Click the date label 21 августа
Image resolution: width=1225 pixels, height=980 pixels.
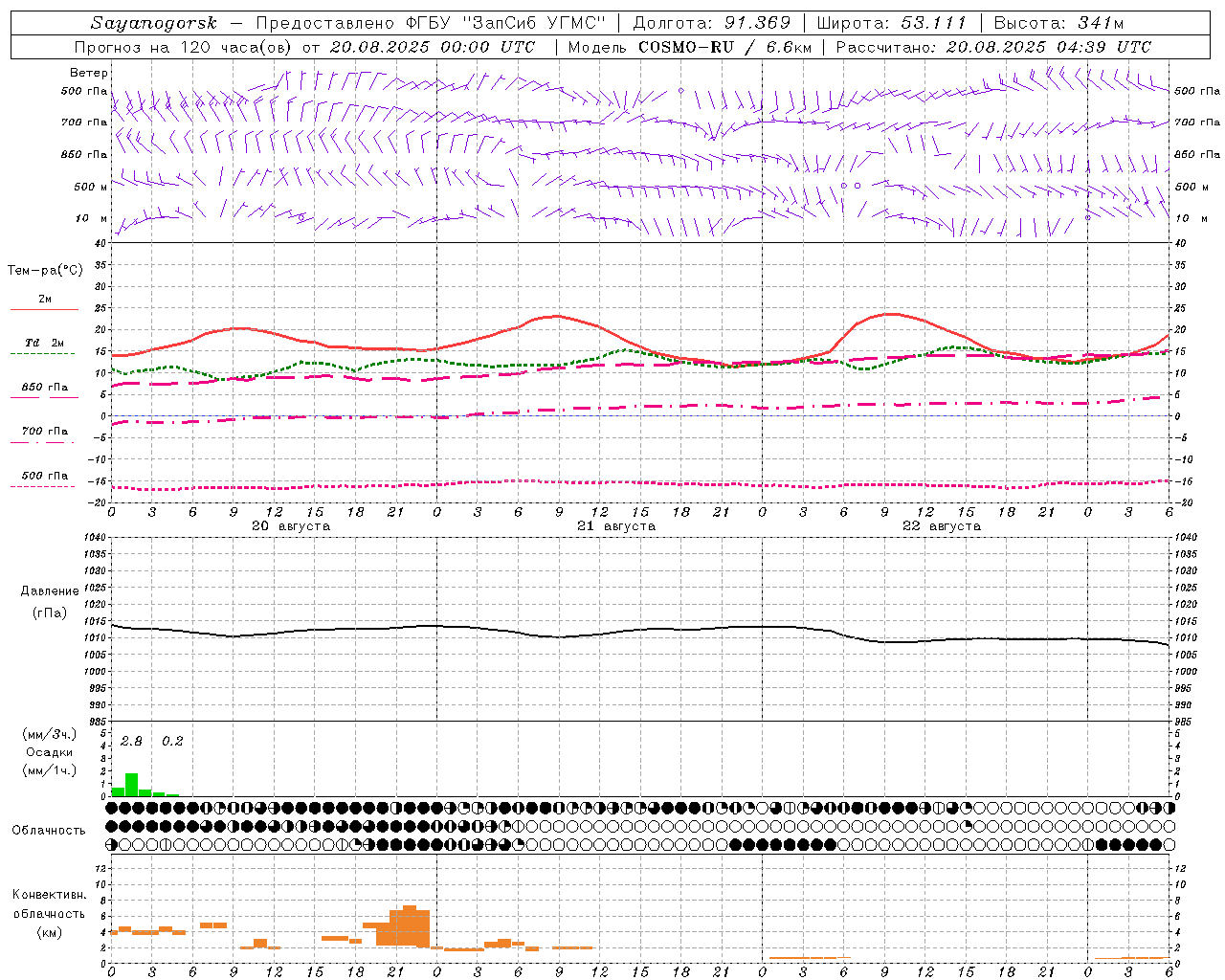[616, 526]
